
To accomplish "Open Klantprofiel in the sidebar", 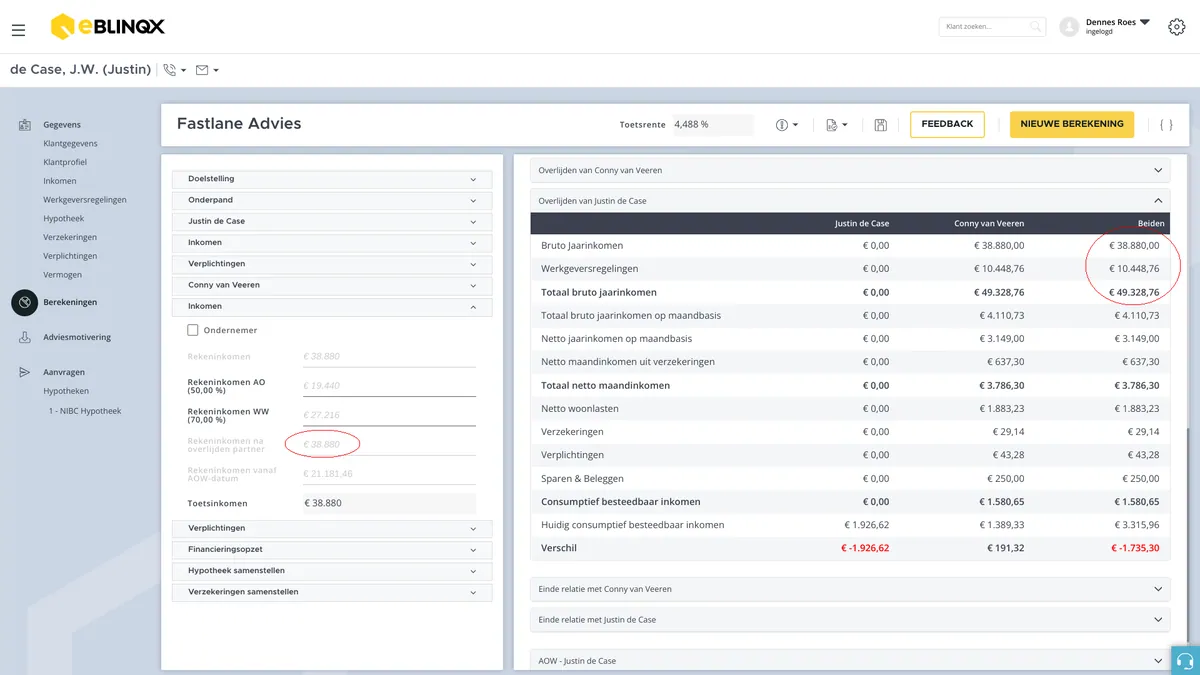I will [x=65, y=162].
